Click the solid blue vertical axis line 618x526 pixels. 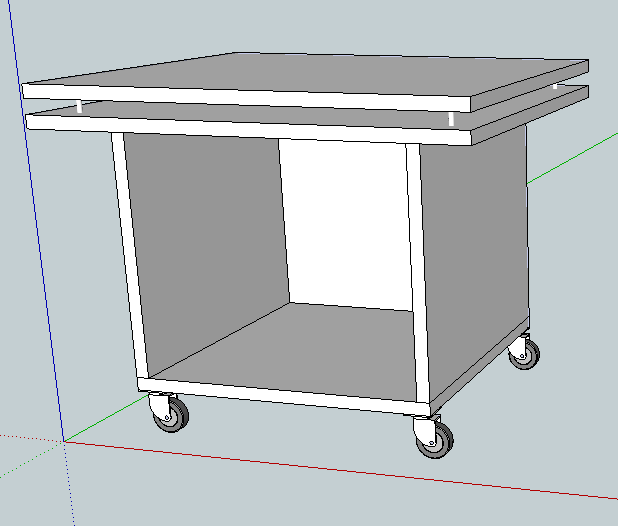pyautogui.click(x=35, y=221)
